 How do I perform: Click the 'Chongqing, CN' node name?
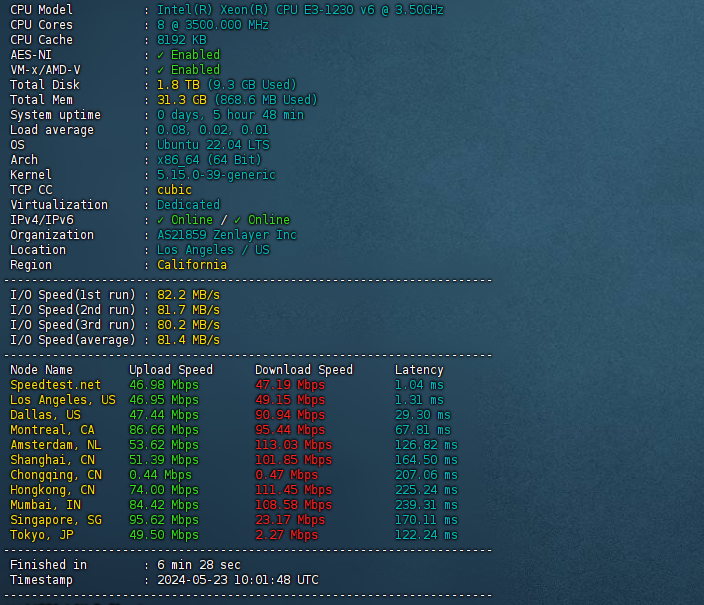click(x=56, y=475)
